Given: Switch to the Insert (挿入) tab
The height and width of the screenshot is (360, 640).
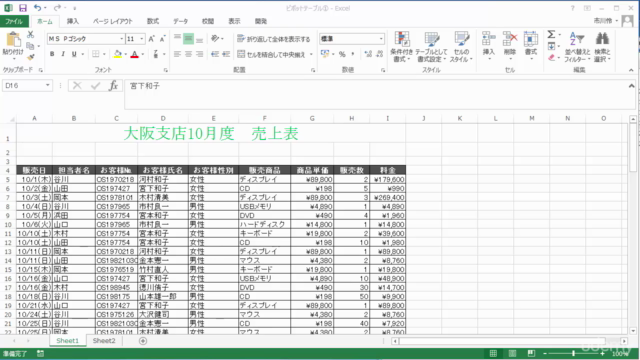Looking at the screenshot, I should pyautogui.click(x=73, y=21).
